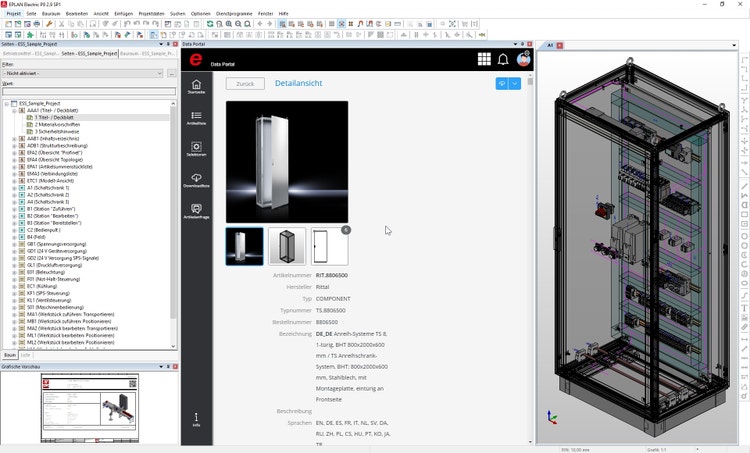This screenshot has width=750, height=453.
Task: Open the blue download dropdown arrow
Action: click(516, 84)
